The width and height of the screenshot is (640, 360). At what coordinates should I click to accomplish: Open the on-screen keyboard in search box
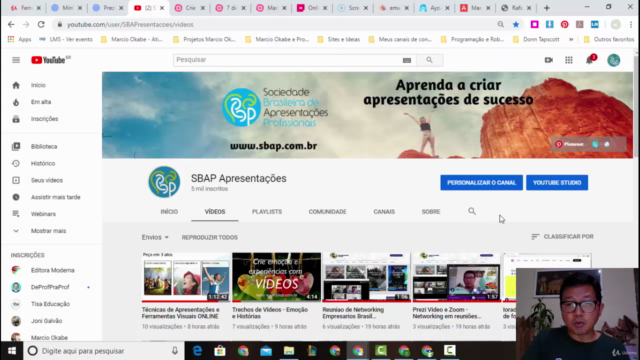(x=407, y=60)
